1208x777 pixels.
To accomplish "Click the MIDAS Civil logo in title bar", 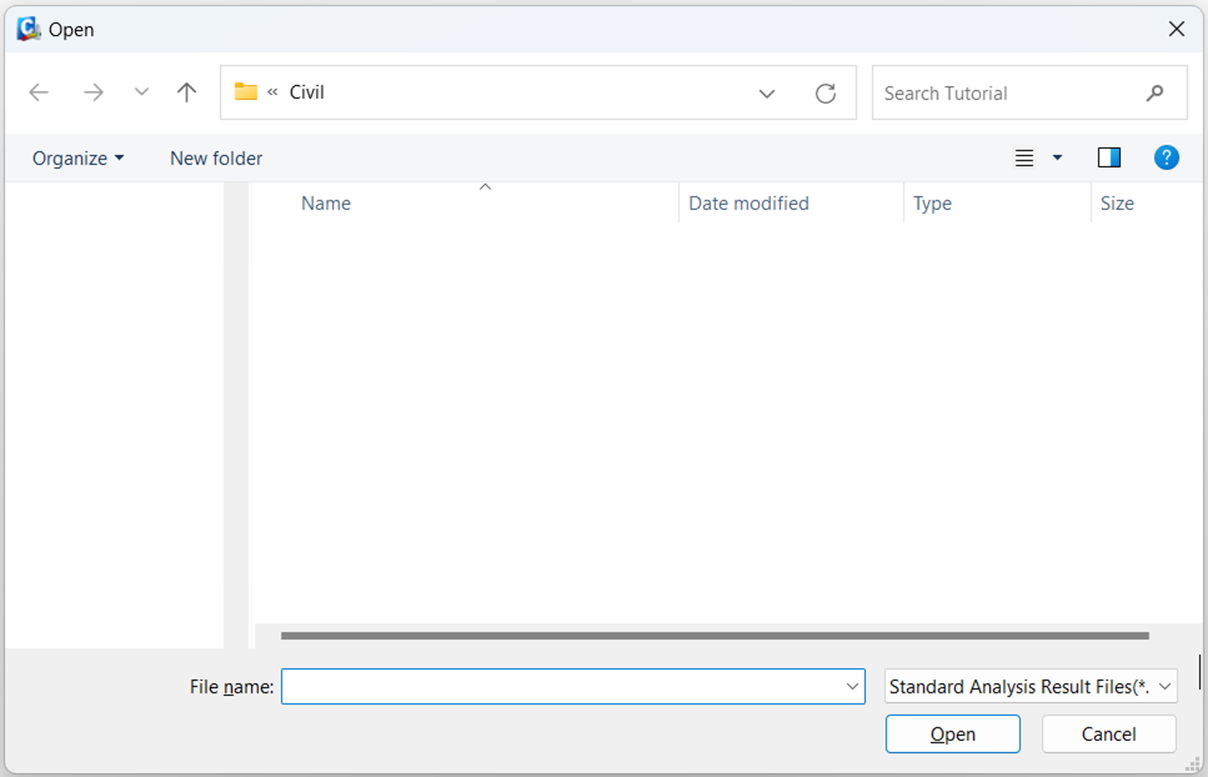I will 27,29.
